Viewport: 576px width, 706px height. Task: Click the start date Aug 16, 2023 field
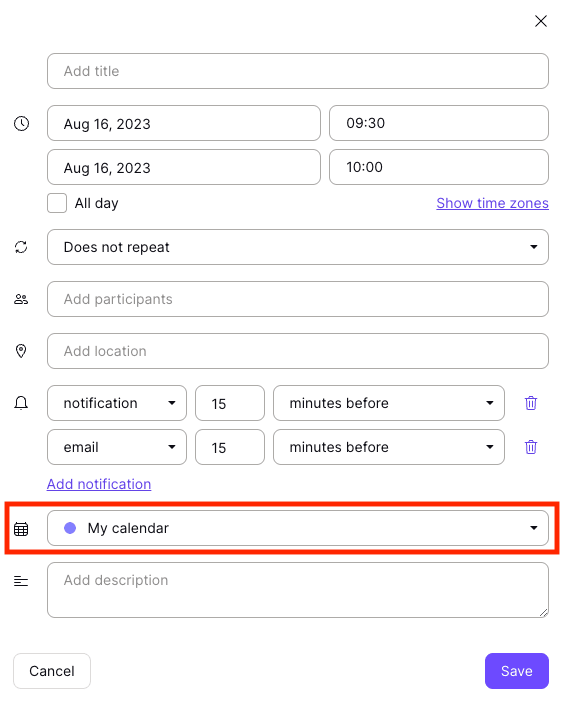pos(184,123)
